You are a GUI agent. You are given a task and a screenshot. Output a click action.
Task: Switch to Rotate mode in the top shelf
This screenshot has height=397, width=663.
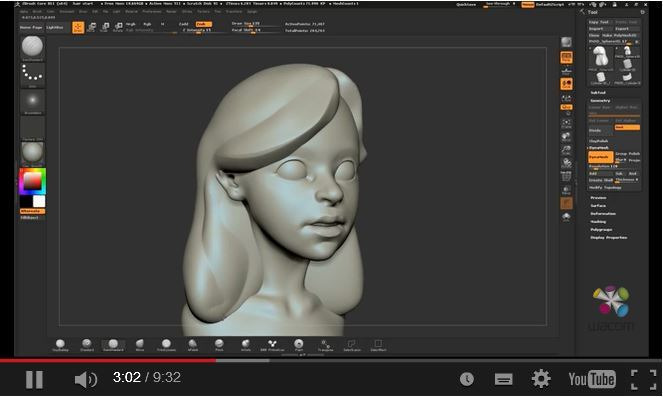coord(118,27)
